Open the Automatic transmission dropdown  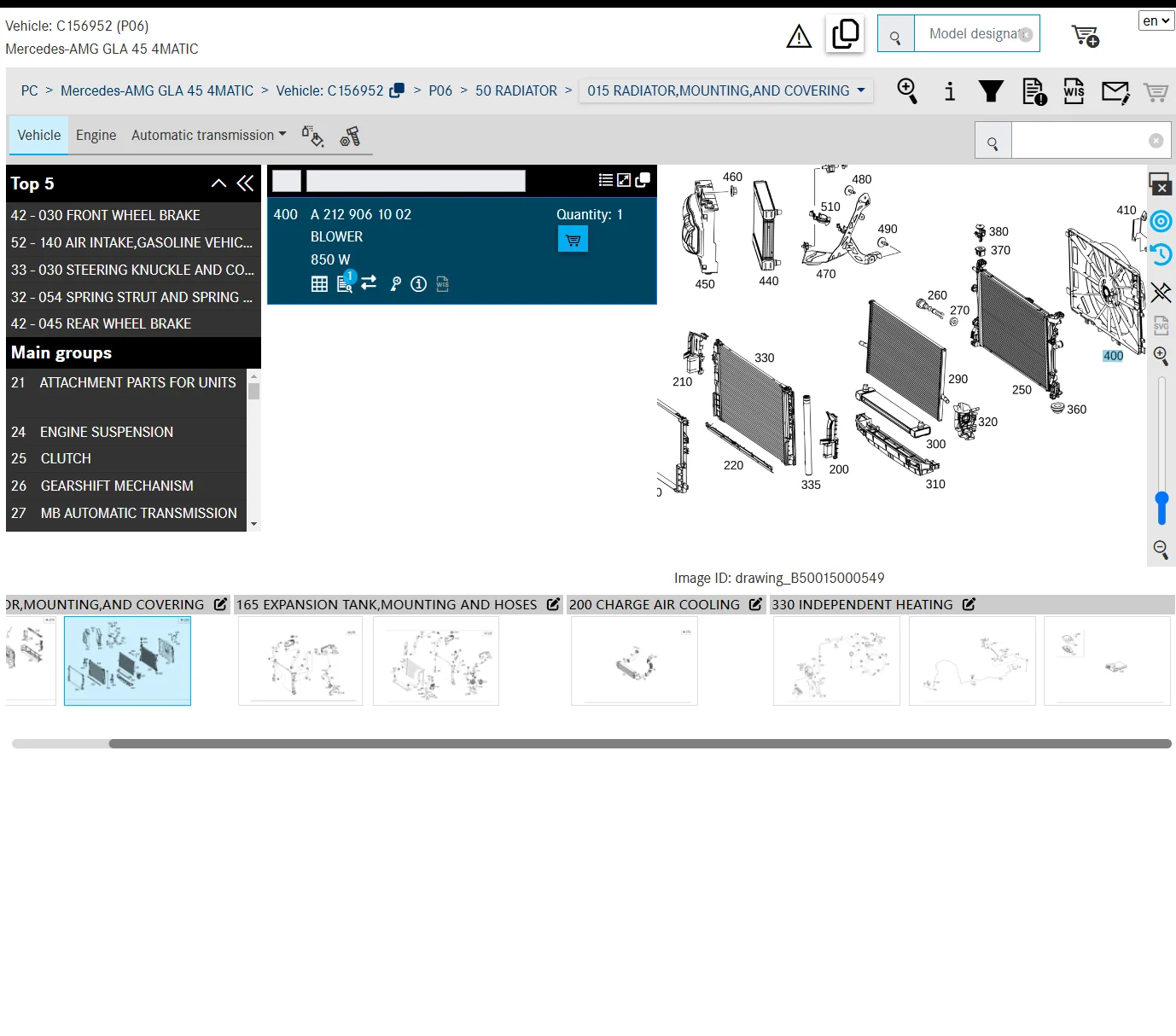coord(209,135)
